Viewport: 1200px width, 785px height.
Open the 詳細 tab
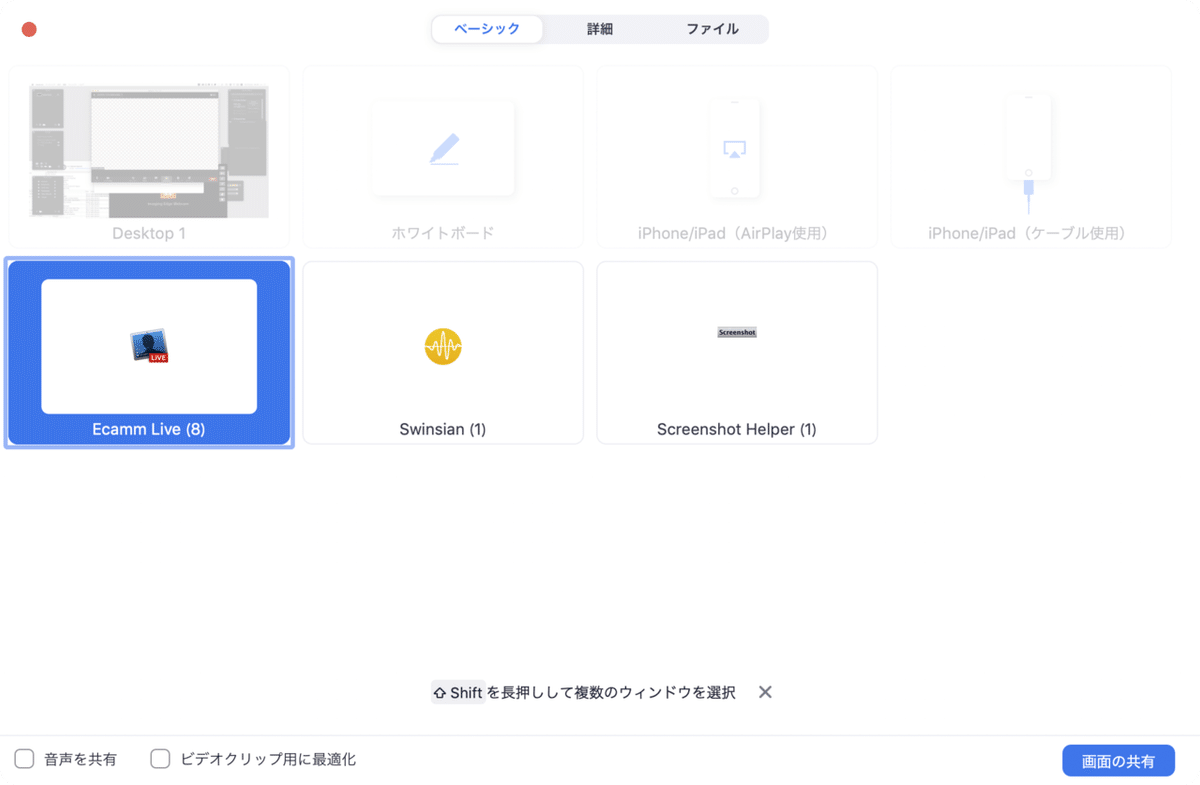coord(600,29)
